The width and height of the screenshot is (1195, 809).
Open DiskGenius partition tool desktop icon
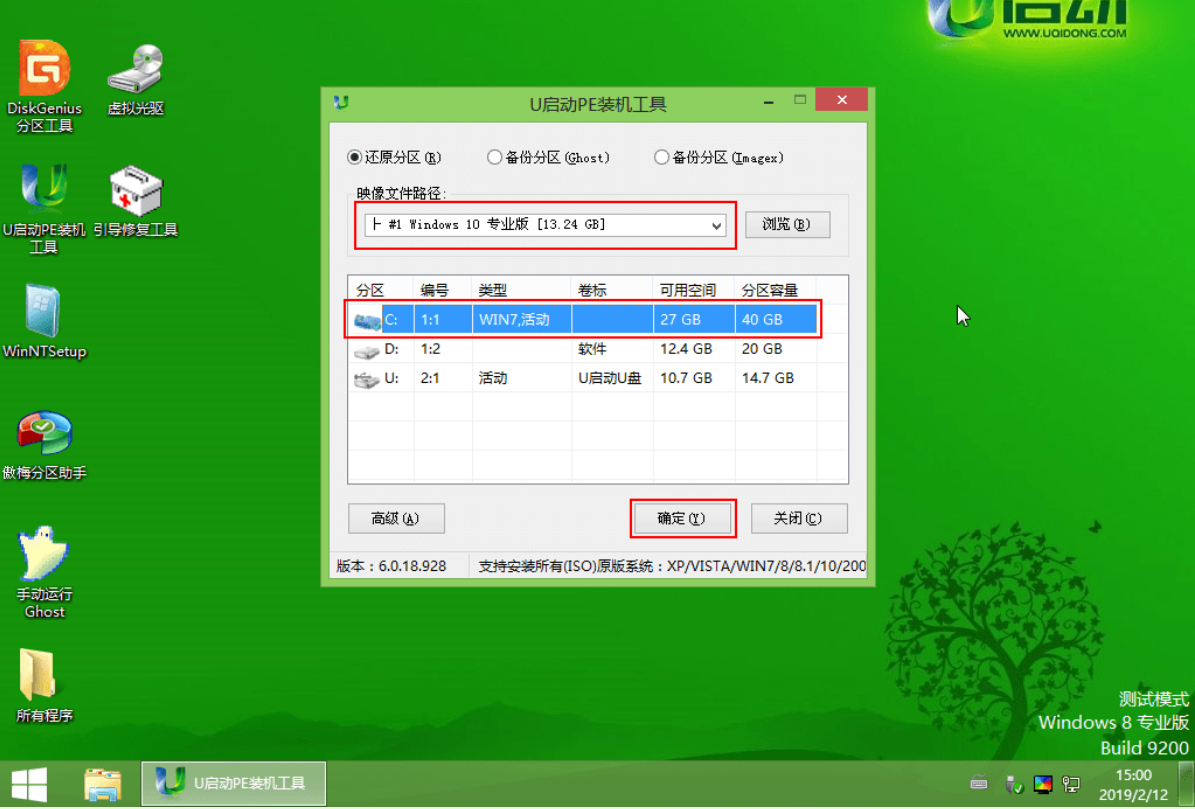tap(44, 86)
